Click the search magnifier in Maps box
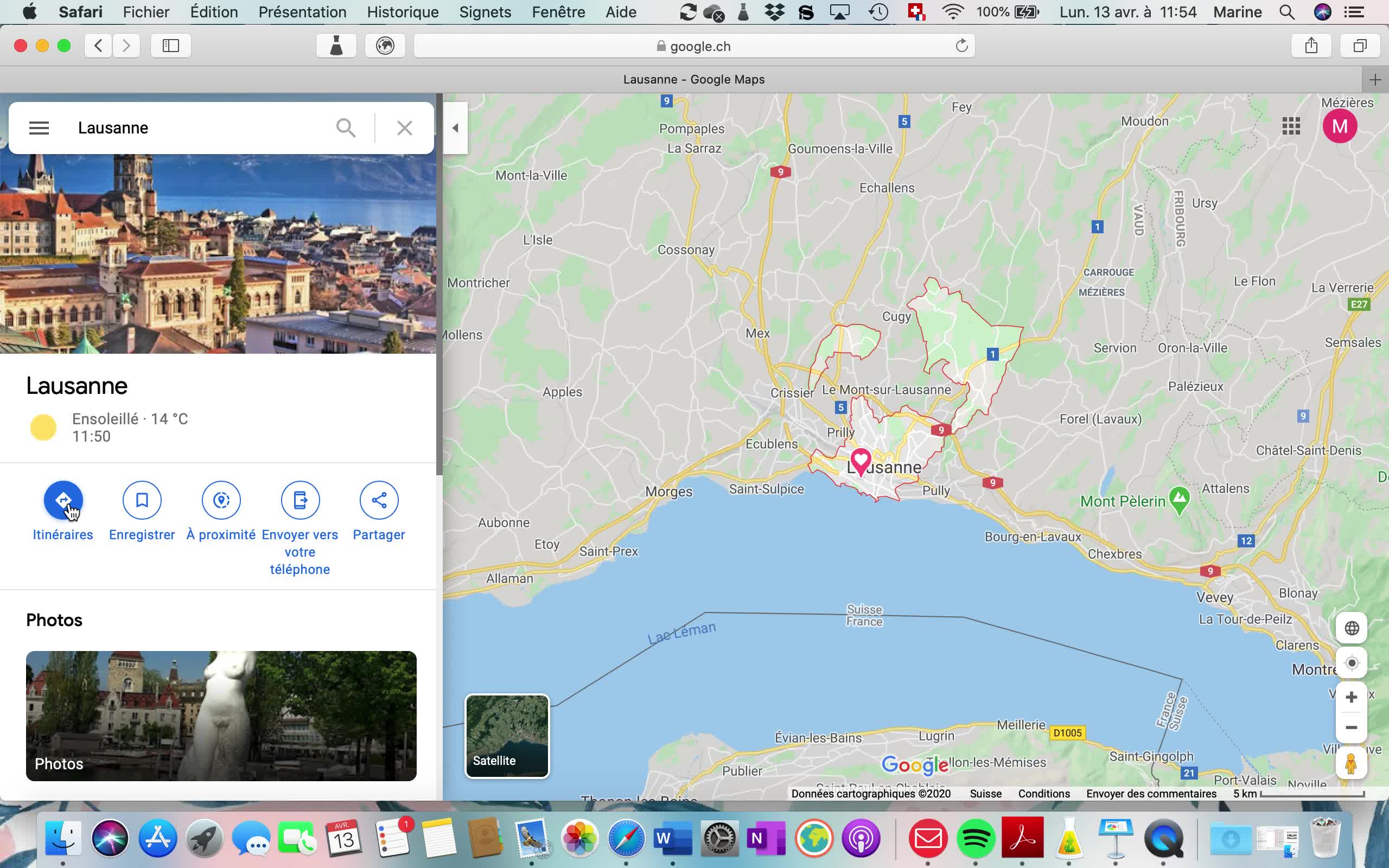Screen dimensions: 1389x868 pos(346,127)
